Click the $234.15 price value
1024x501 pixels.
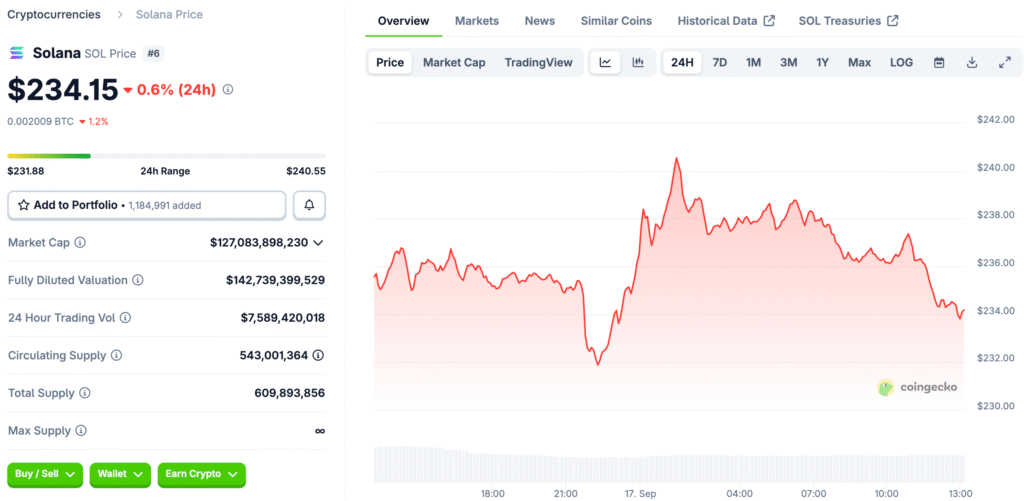pos(63,89)
